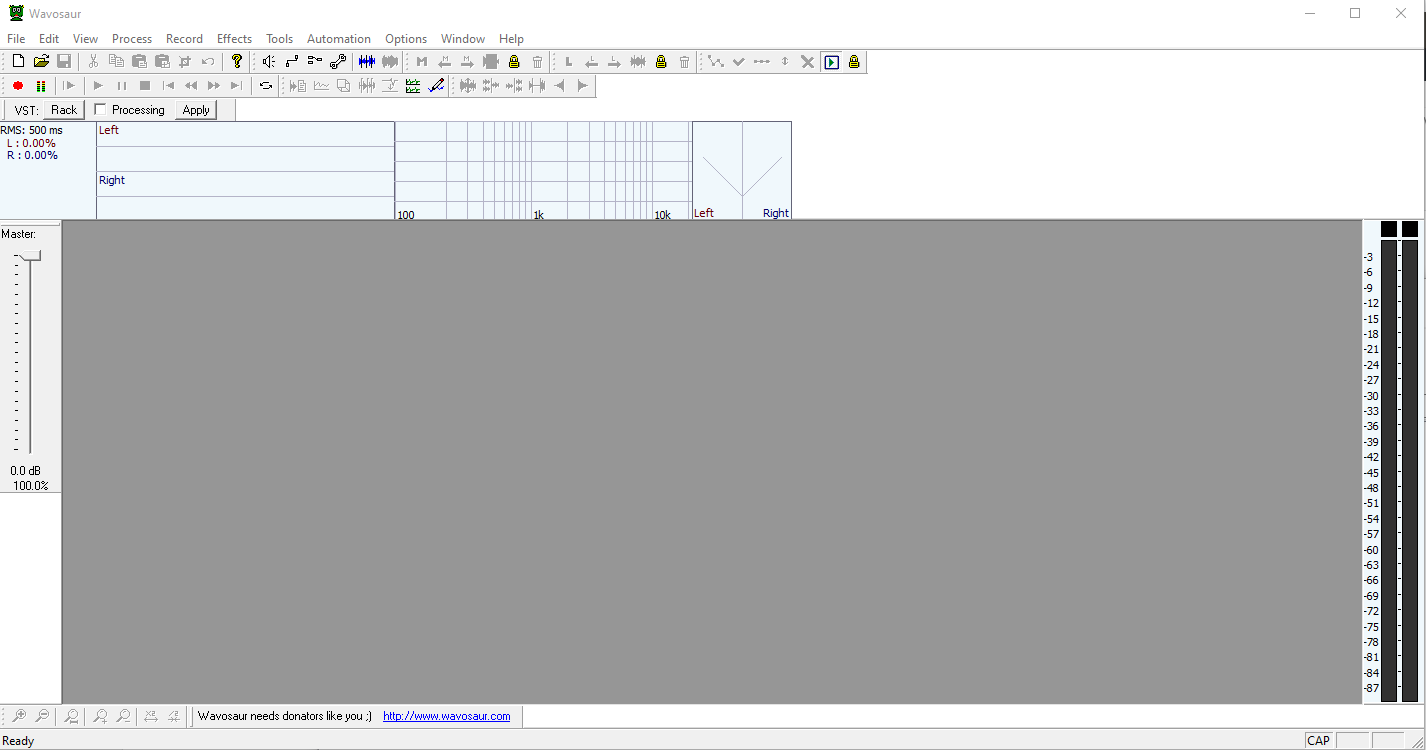Click the boxed green play arrow icon
Viewport: 1426px width, 750px height.
click(831, 62)
